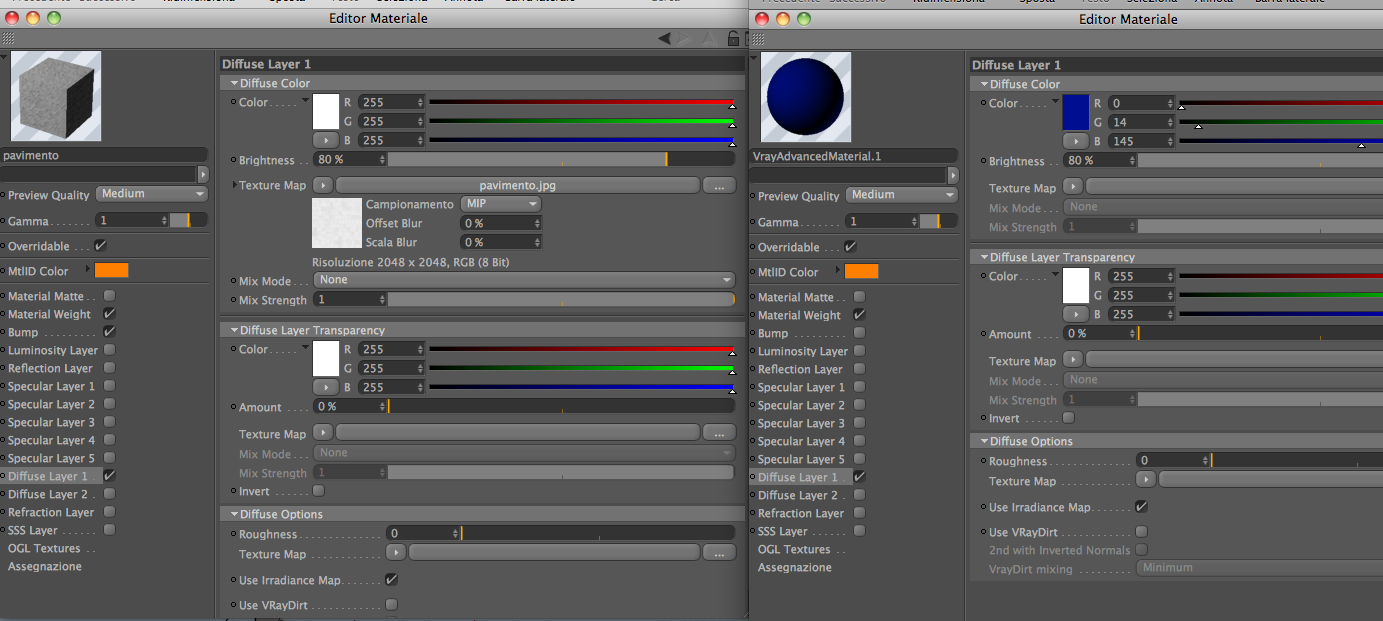Click orange MtlID Color swatch for pavimento
Viewport: 1383px width, 621px height.
click(x=111, y=270)
